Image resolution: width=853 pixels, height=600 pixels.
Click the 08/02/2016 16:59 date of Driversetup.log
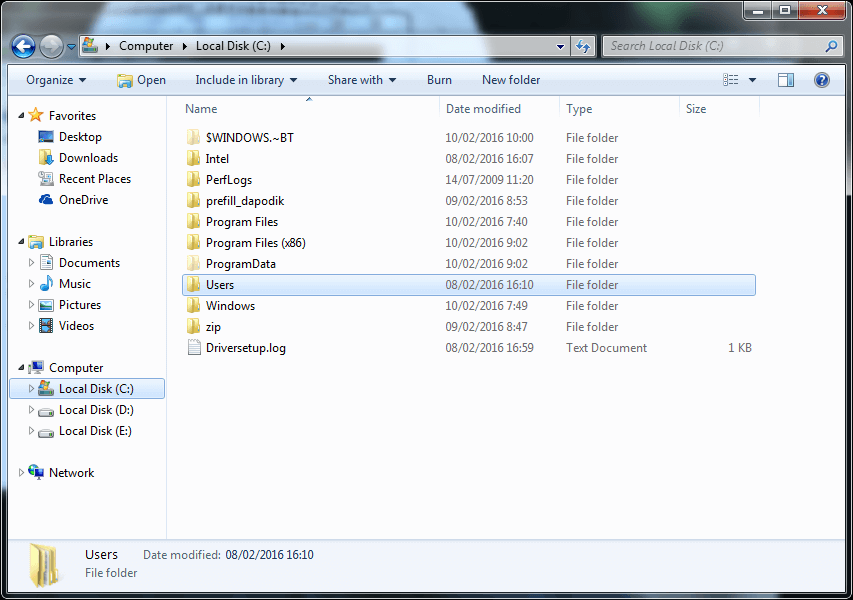489,348
